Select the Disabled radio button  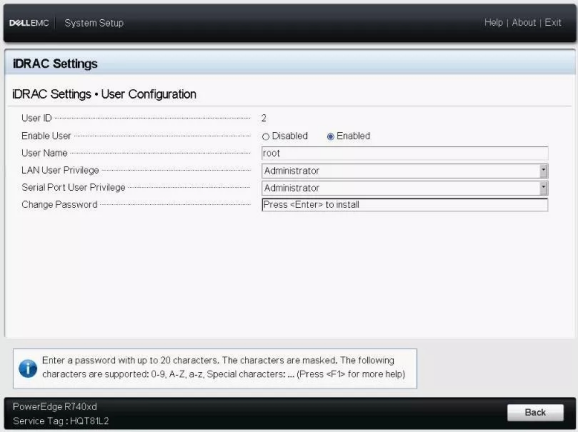coord(265,137)
